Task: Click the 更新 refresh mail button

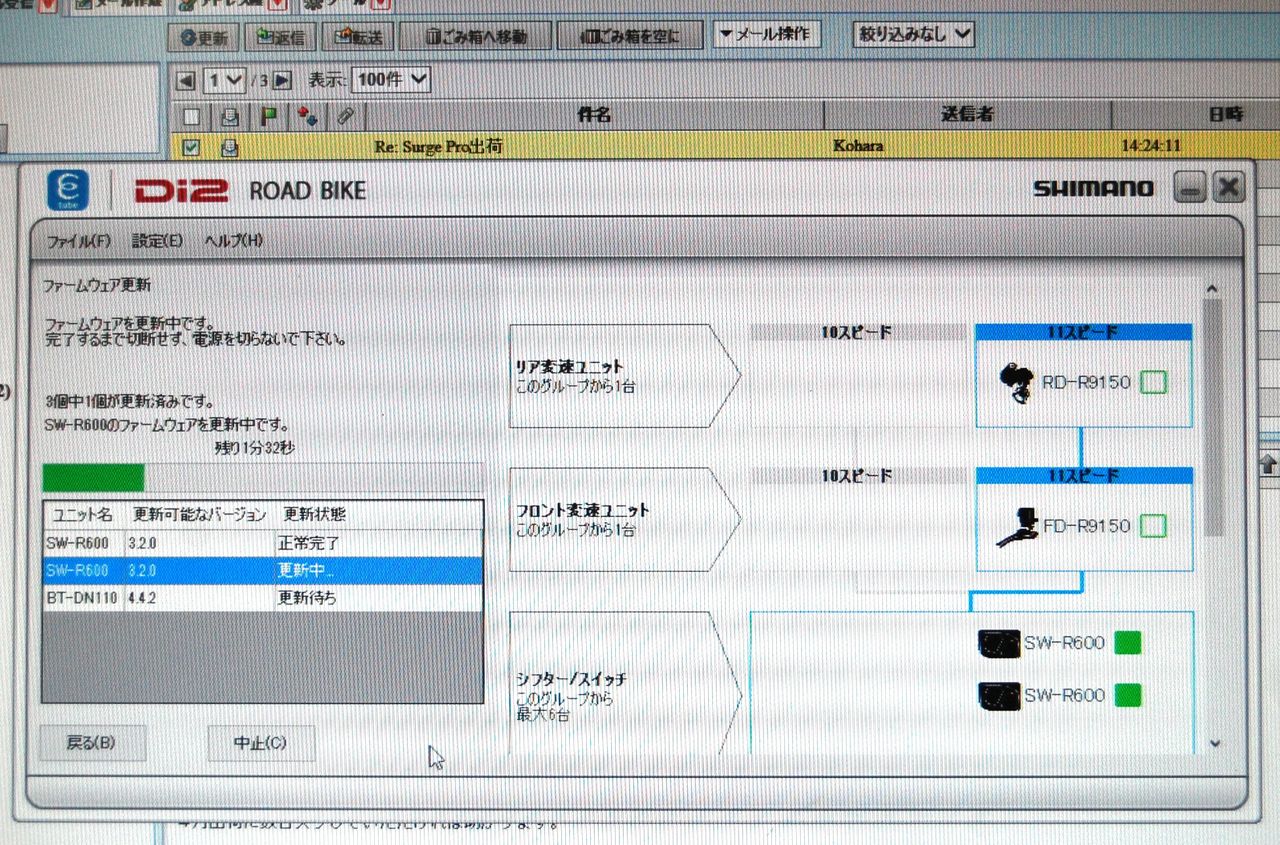Action: pos(203,37)
